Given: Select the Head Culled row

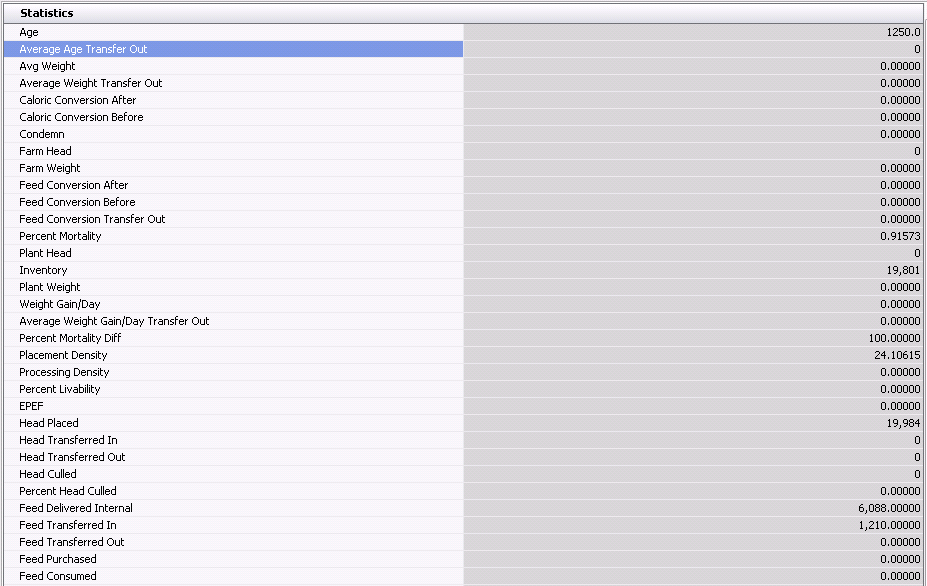Looking at the screenshot, I should 48,474.
